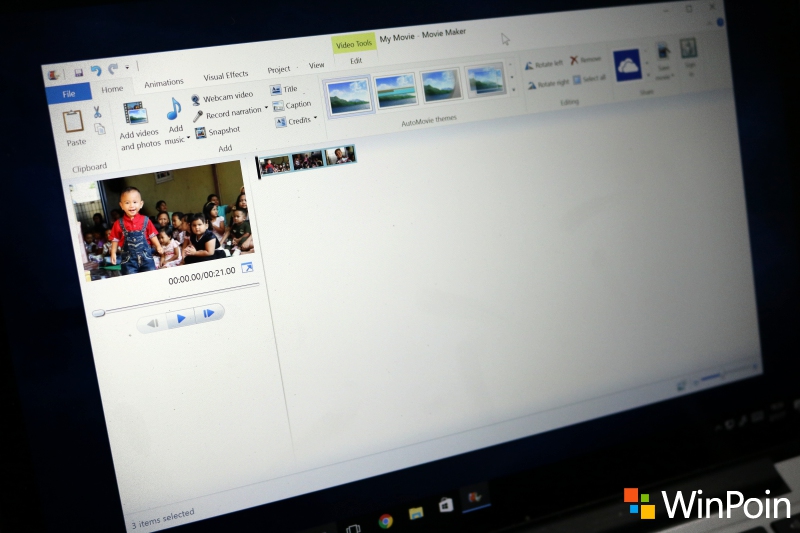This screenshot has height=533, width=800.
Task: Select fourth AutoMovie theme thumbnail
Action: click(x=485, y=79)
